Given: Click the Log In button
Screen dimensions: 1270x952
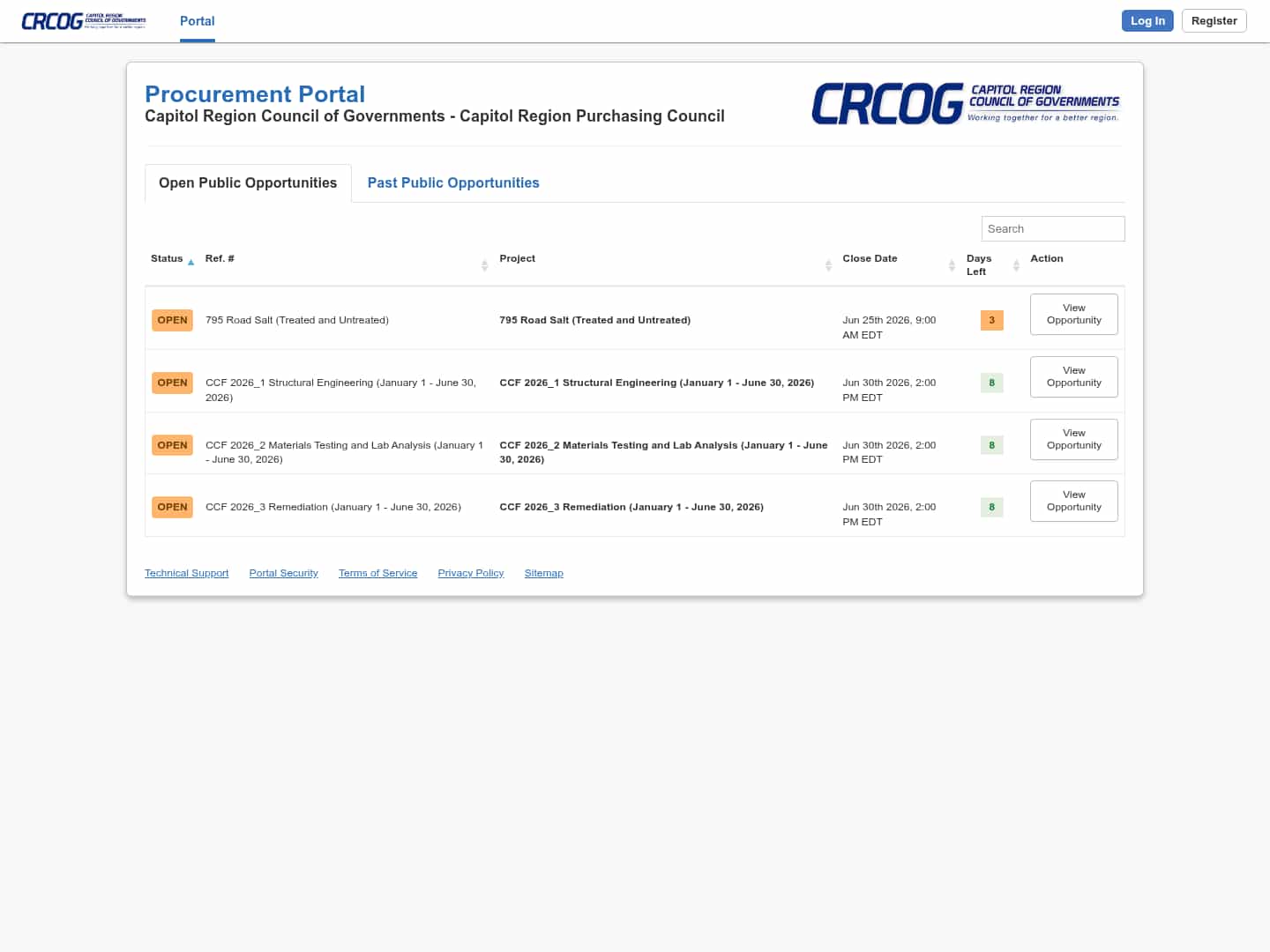Looking at the screenshot, I should click(x=1147, y=20).
